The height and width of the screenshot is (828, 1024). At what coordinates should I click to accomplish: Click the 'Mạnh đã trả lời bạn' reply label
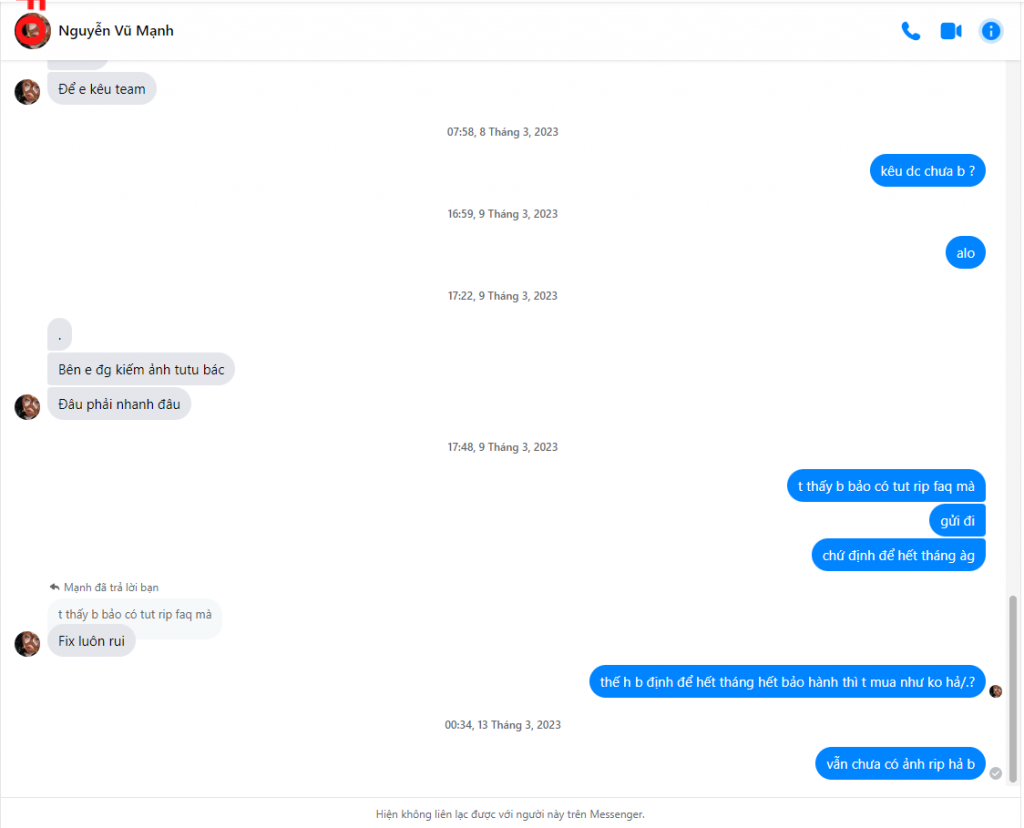111,587
